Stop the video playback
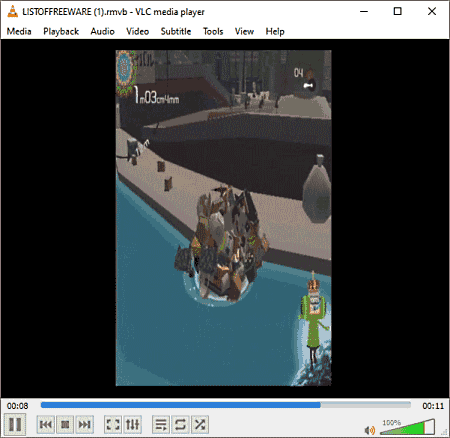This screenshot has width=450, height=438. click(x=65, y=424)
